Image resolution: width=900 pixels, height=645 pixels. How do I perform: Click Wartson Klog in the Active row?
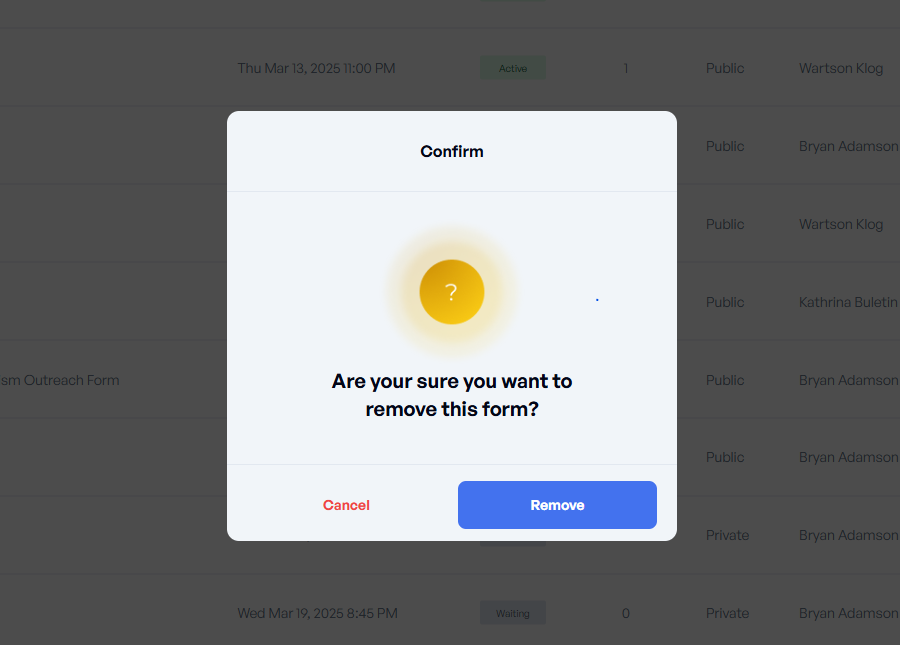(841, 69)
